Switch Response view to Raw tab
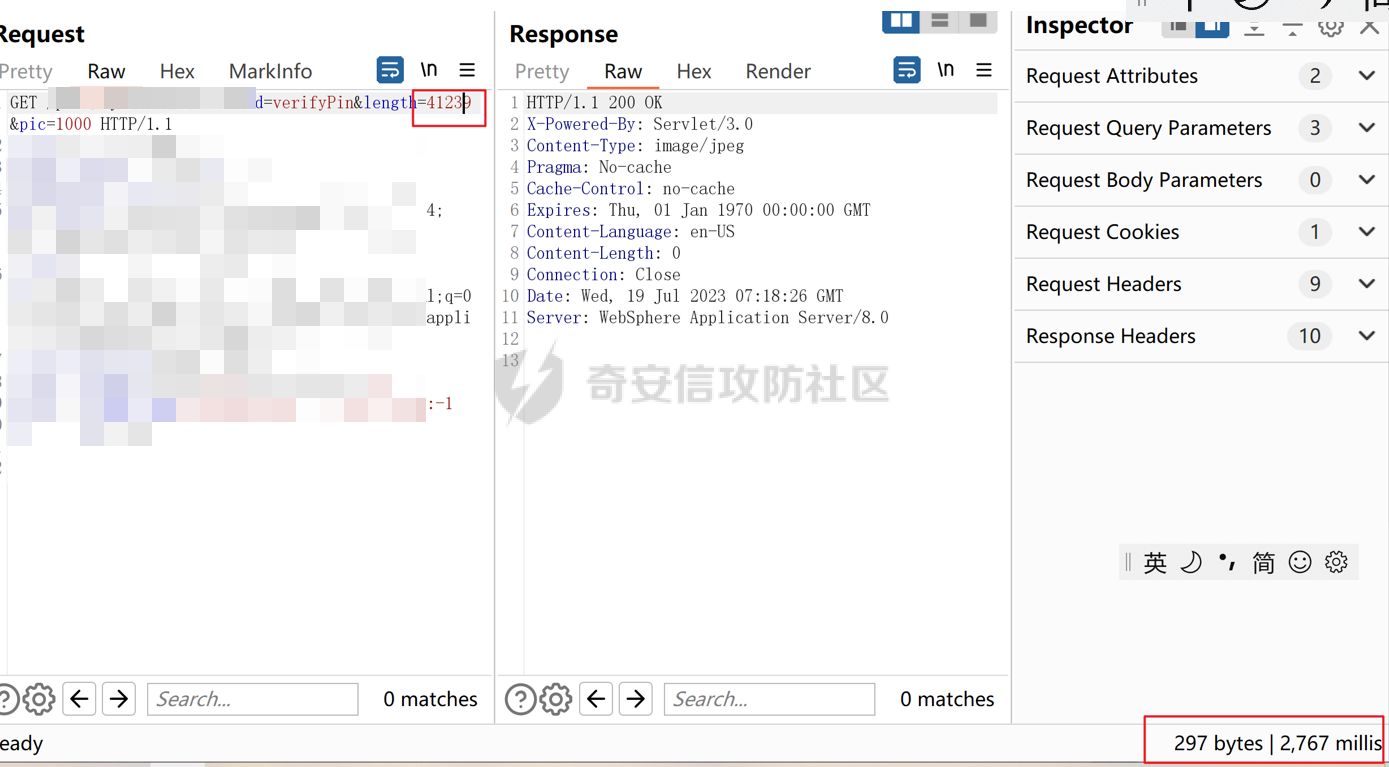Viewport: 1389px width, 767px height. [x=623, y=71]
